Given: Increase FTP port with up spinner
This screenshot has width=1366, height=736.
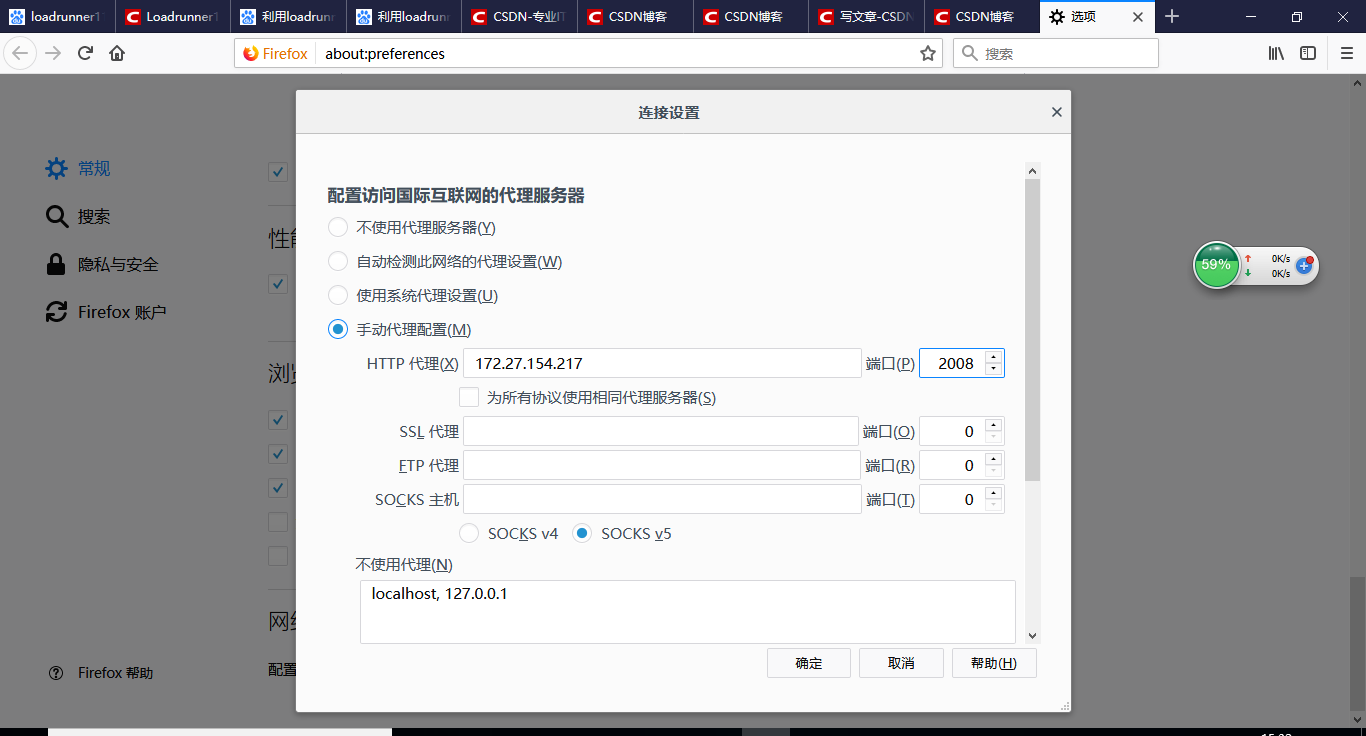Looking at the screenshot, I should coord(993,459).
